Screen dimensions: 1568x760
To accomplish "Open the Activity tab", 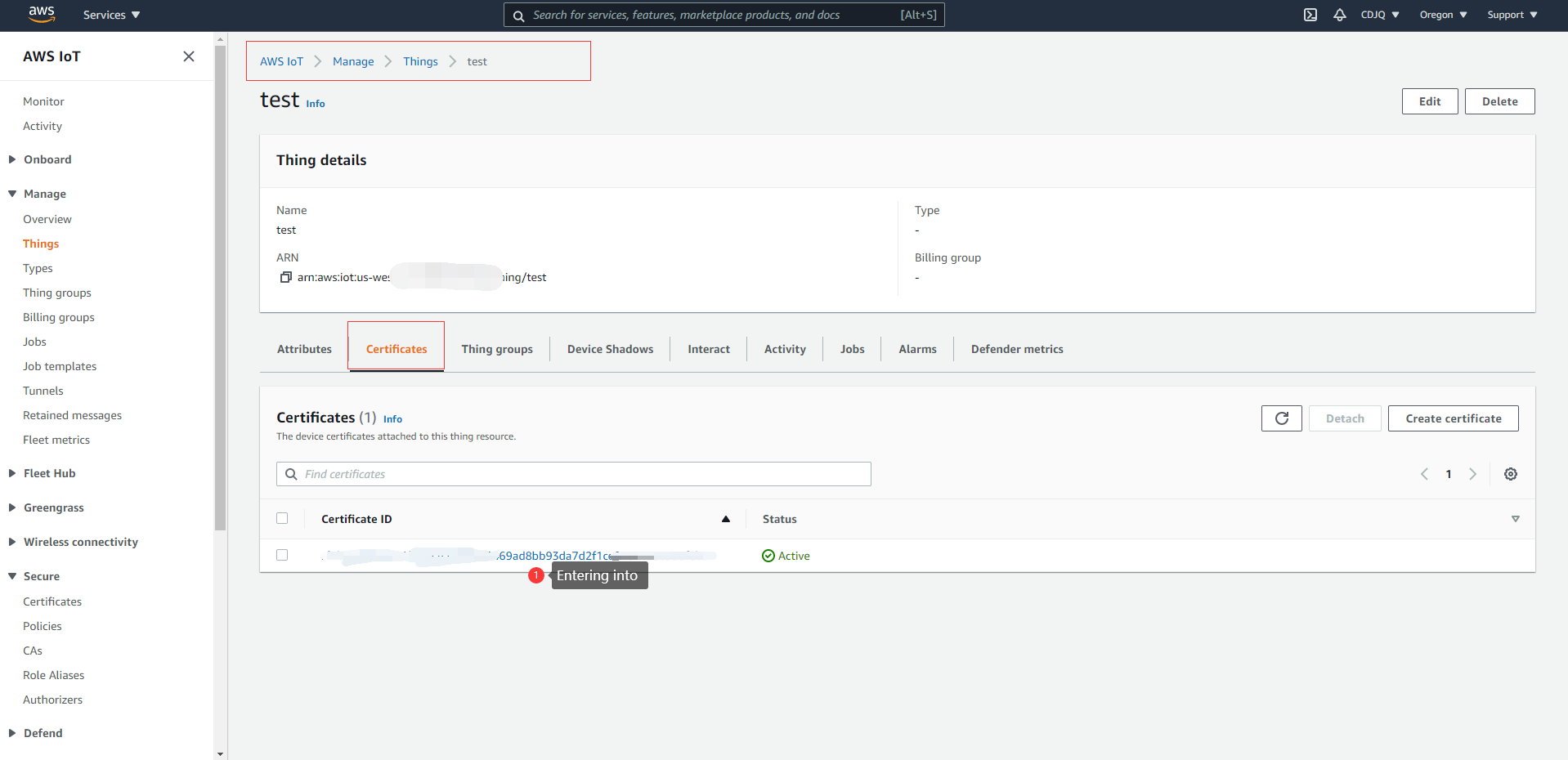I will point(785,349).
